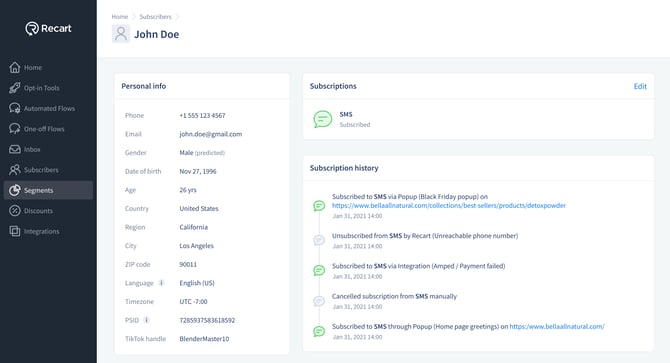Click the timezone value UTC -7:00

point(193,302)
